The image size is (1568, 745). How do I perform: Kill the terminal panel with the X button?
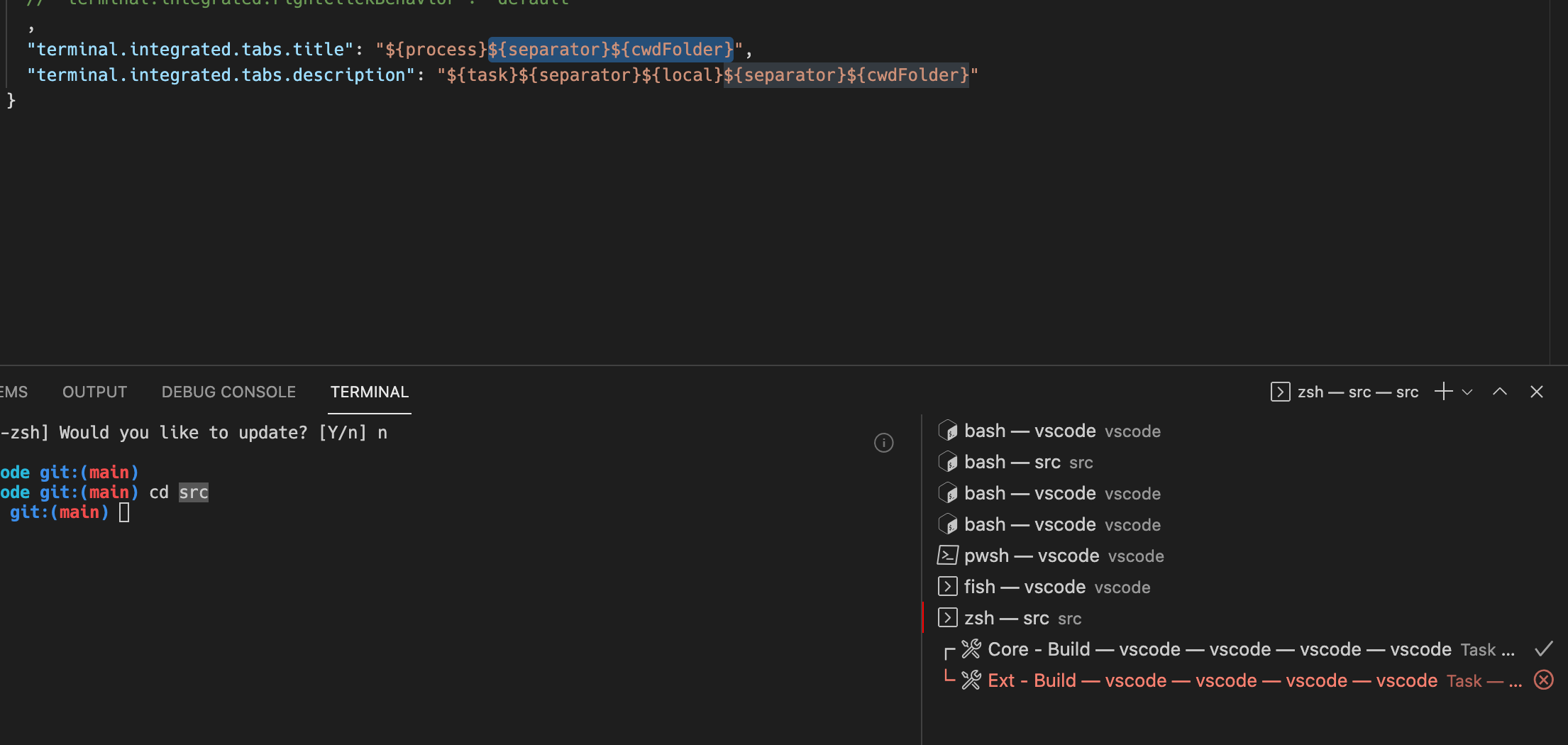coord(1537,391)
